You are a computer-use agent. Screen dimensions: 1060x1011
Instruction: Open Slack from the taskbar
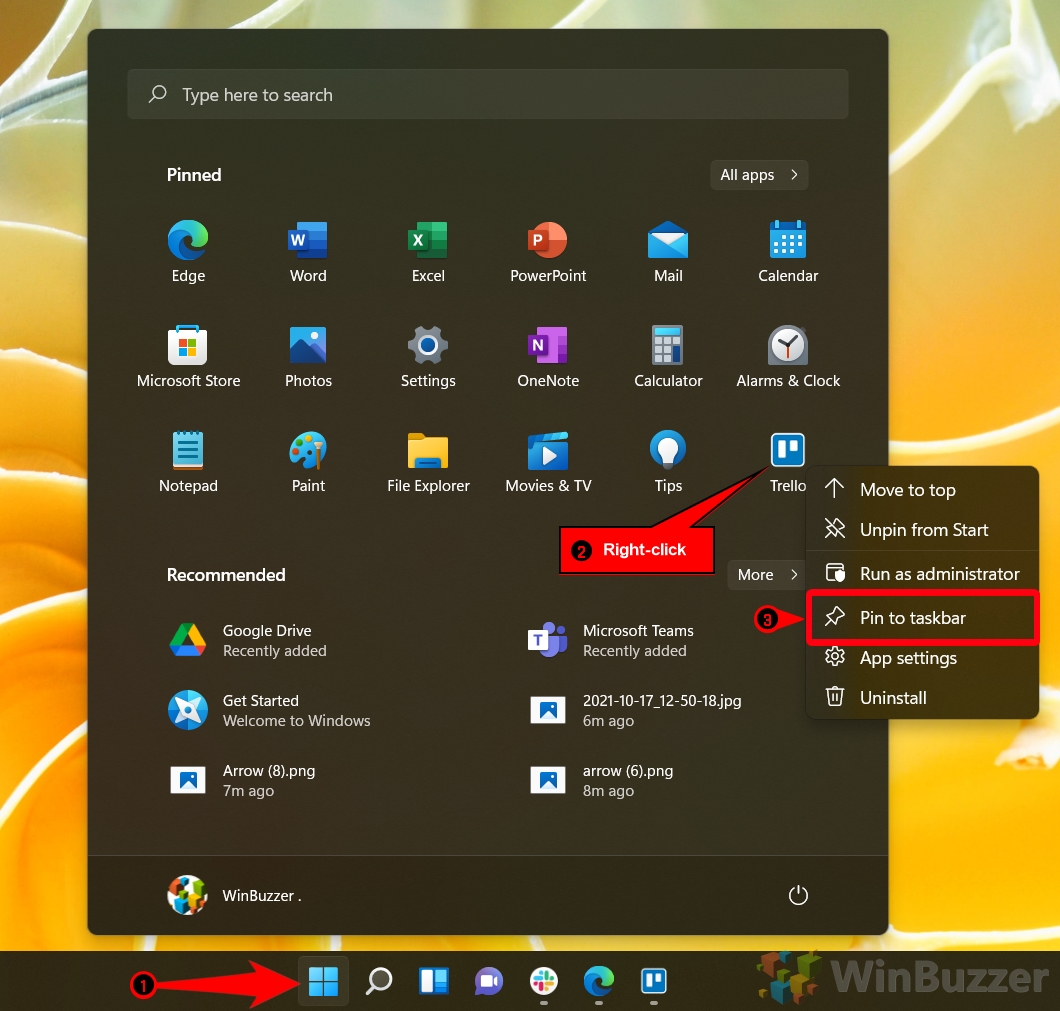(543, 981)
